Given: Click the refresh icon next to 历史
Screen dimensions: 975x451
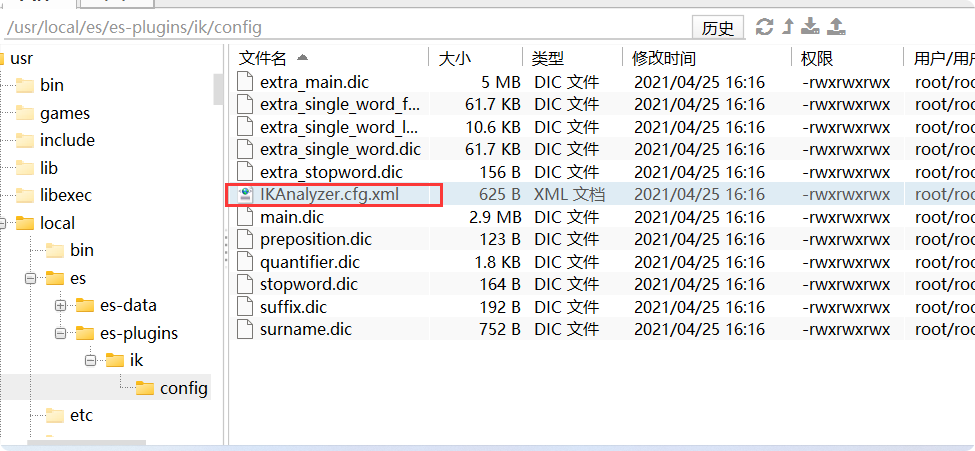Looking at the screenshot, I should tap(764, 27).
